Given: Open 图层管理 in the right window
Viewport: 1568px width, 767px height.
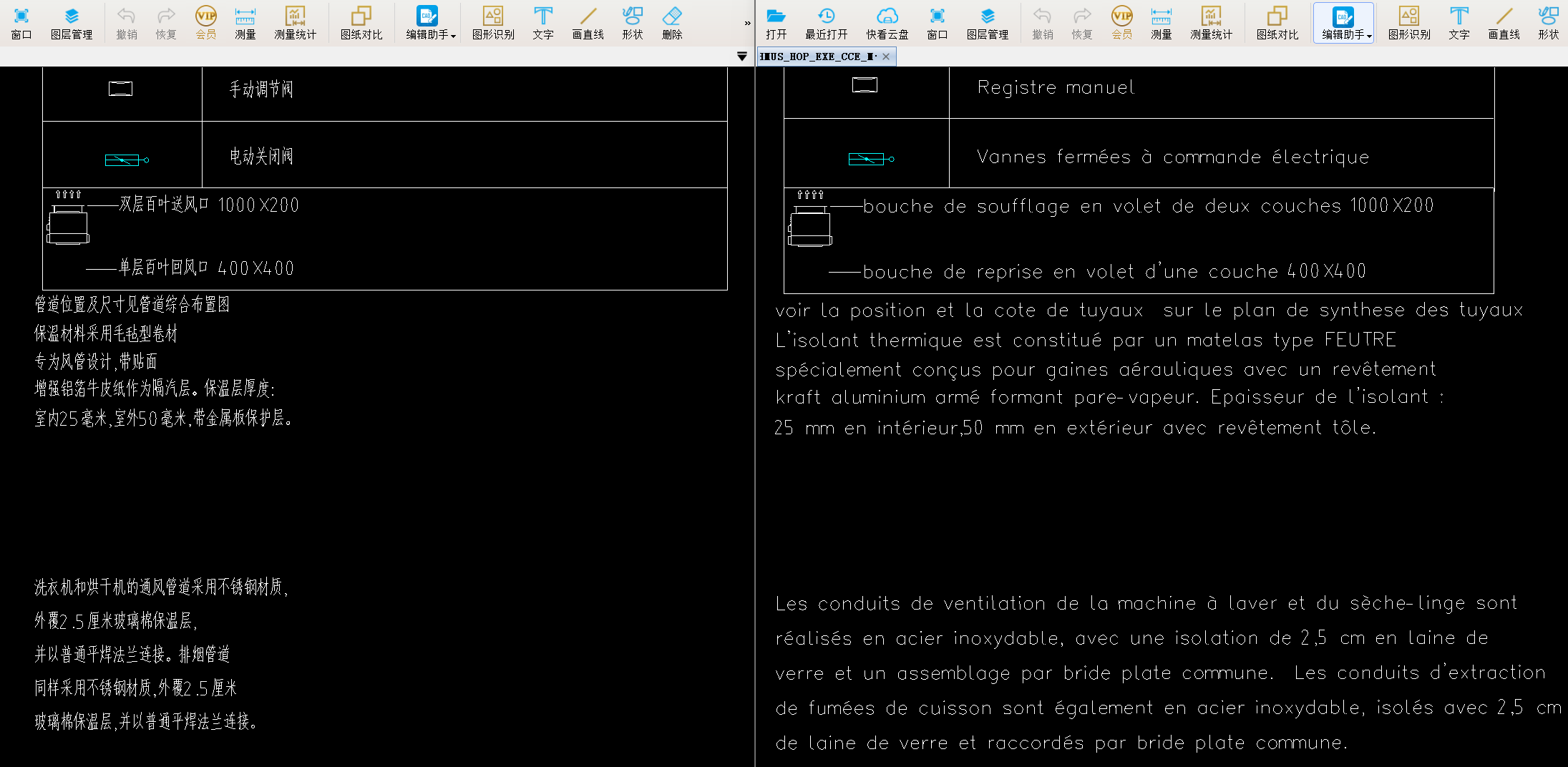Looking at the screenshot, I should coord(988,23).
